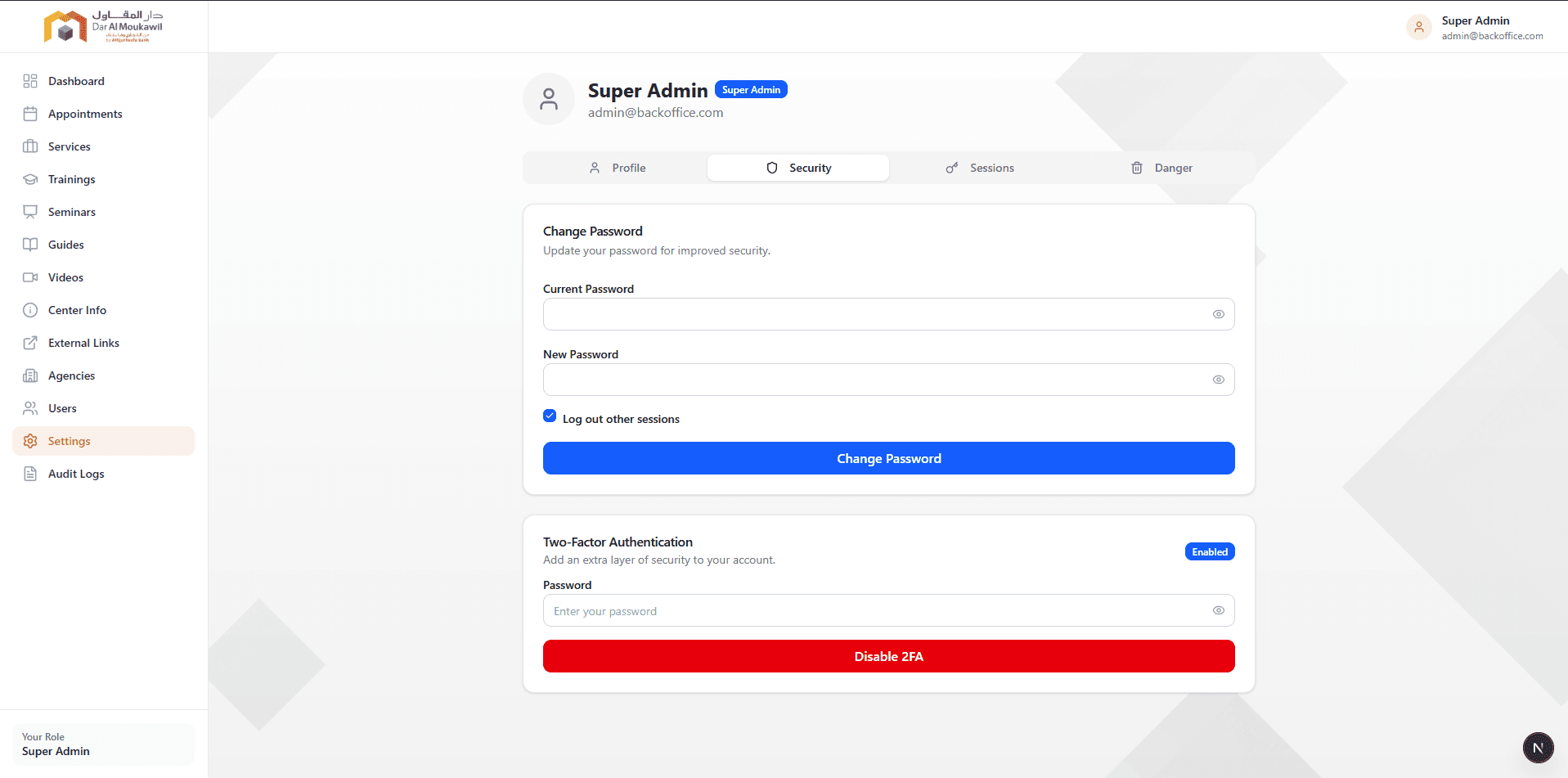Click the Trainings graduation cap icon
This screenshot has height=778, width=1568.
[x=30, y=179]
